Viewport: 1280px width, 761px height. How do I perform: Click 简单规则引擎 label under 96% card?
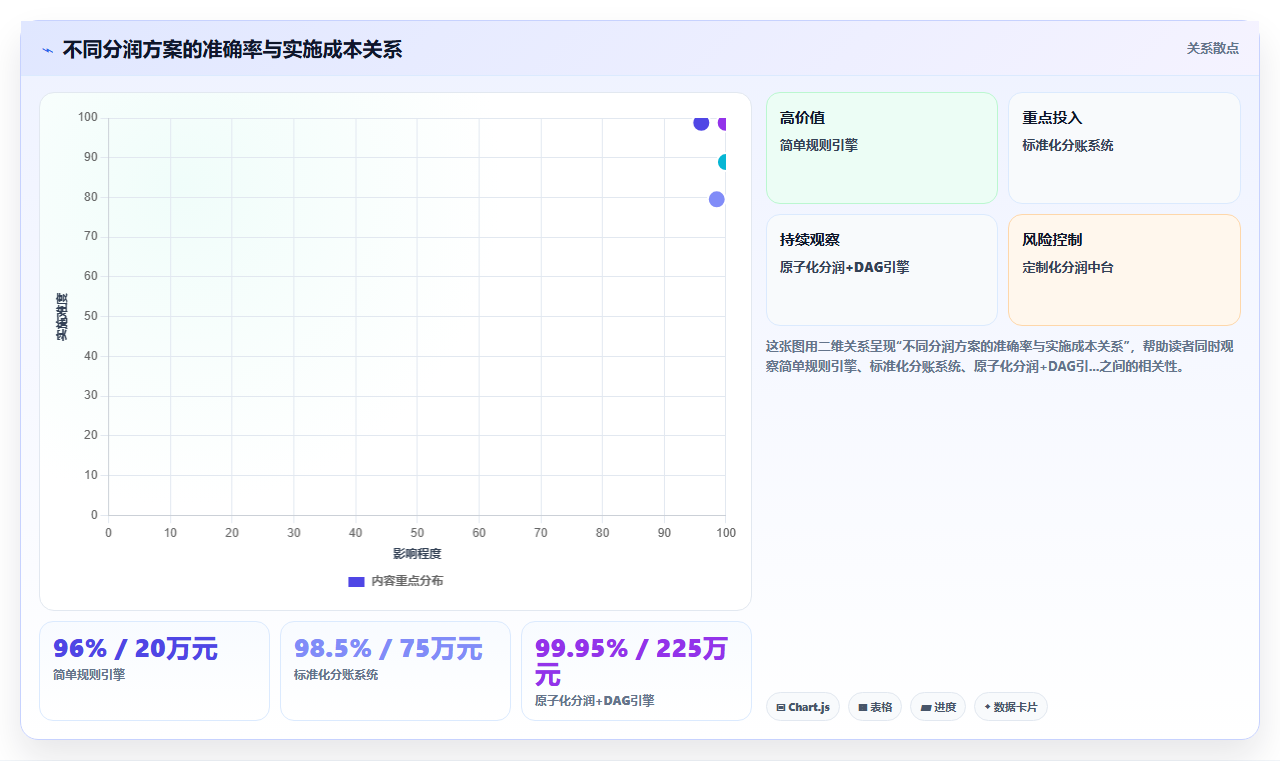click(89, 675)
